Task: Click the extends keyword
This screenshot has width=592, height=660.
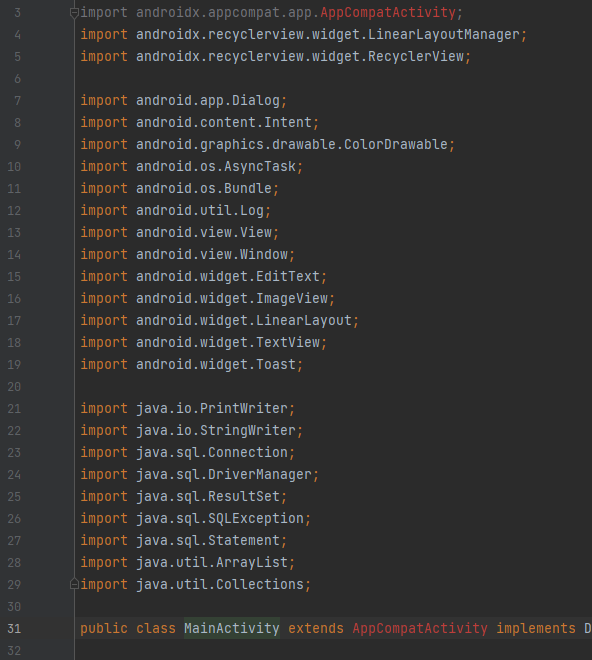Action: coord(316,628)
